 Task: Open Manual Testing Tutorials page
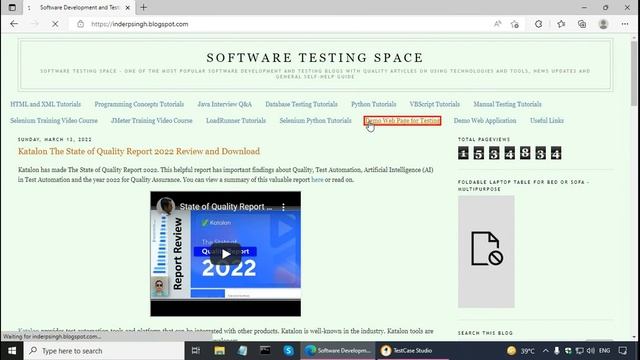click(507, 104)
